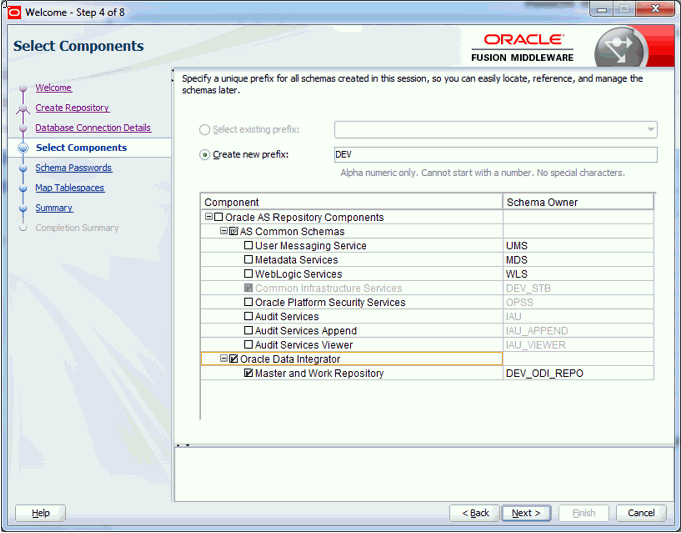Viewport: 681px width, 533px height.
Task: Select the 'Create new prefix' radio button
Action: tap(204, 155)
